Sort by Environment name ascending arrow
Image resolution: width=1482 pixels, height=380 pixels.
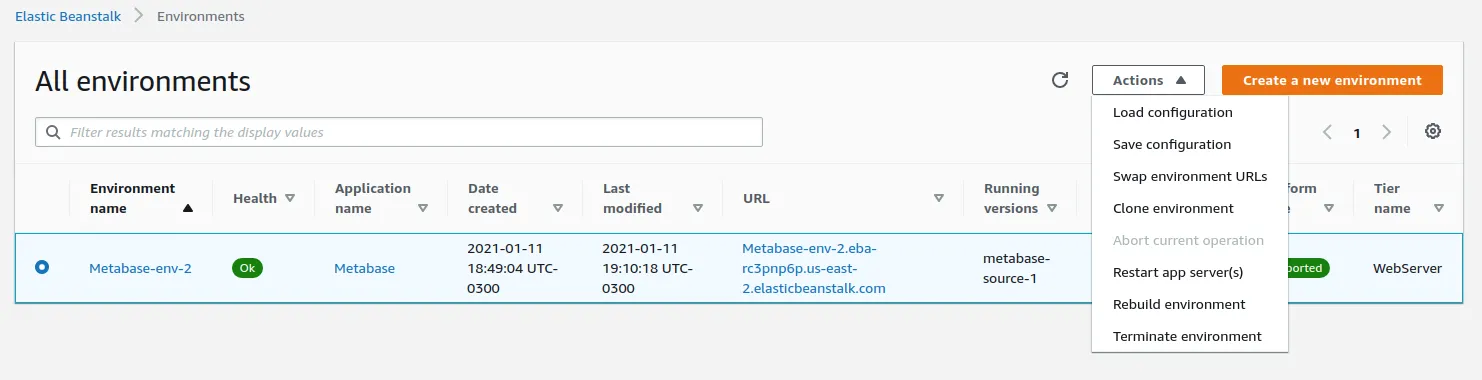pos(188,208)
